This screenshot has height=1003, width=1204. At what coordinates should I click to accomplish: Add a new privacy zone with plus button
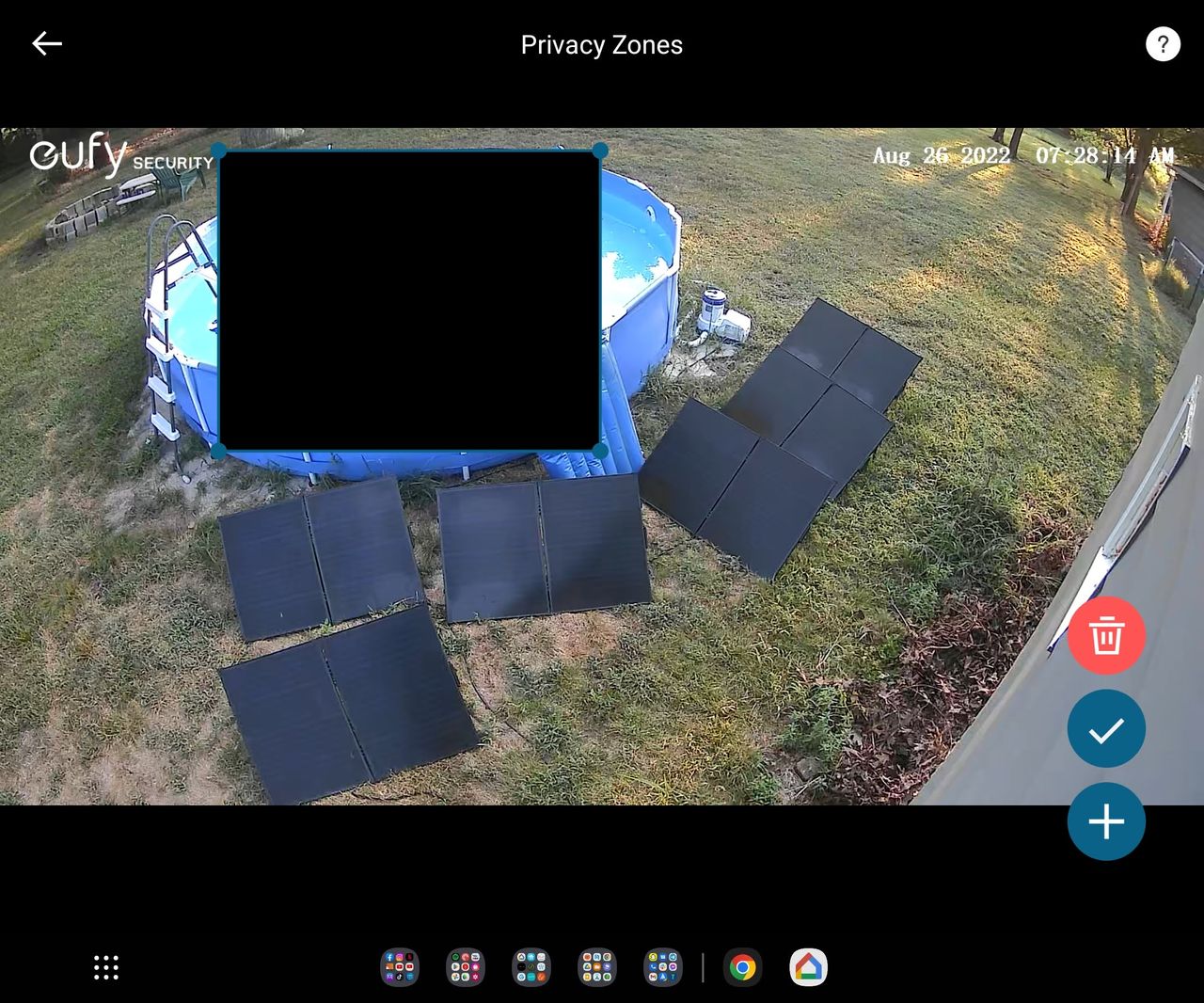coord(1106,821)
